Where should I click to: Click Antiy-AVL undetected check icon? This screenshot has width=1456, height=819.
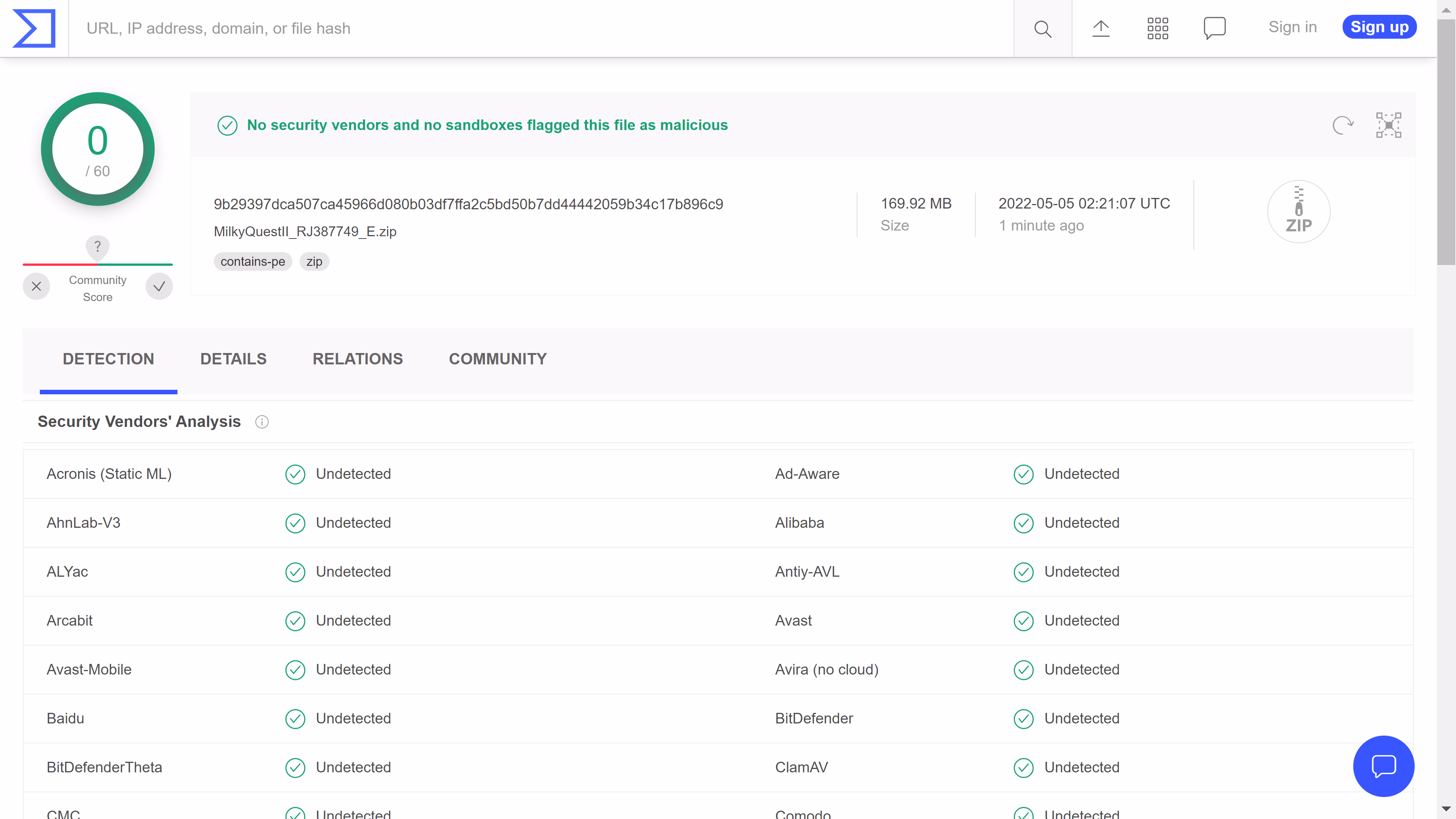[x=1024, y=573]
